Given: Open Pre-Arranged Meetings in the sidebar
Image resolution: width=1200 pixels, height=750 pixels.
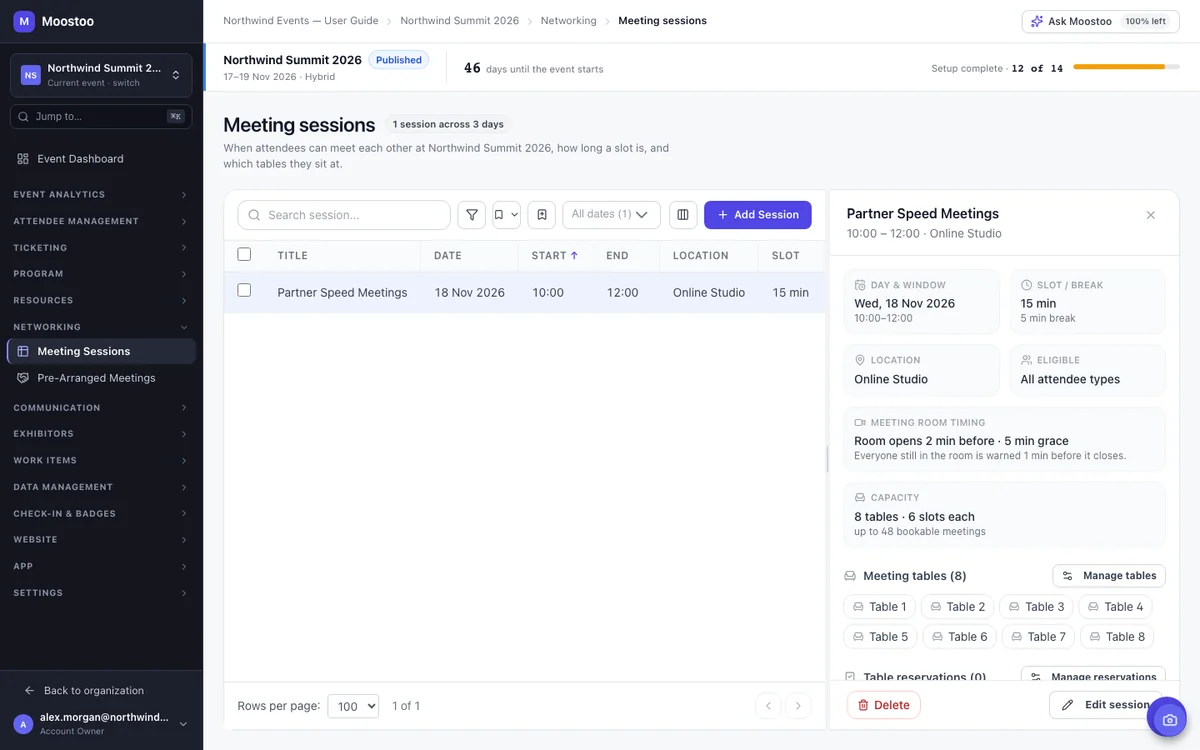Looking at the screenshot, I should pyautogui.click(x=101, y=378).
